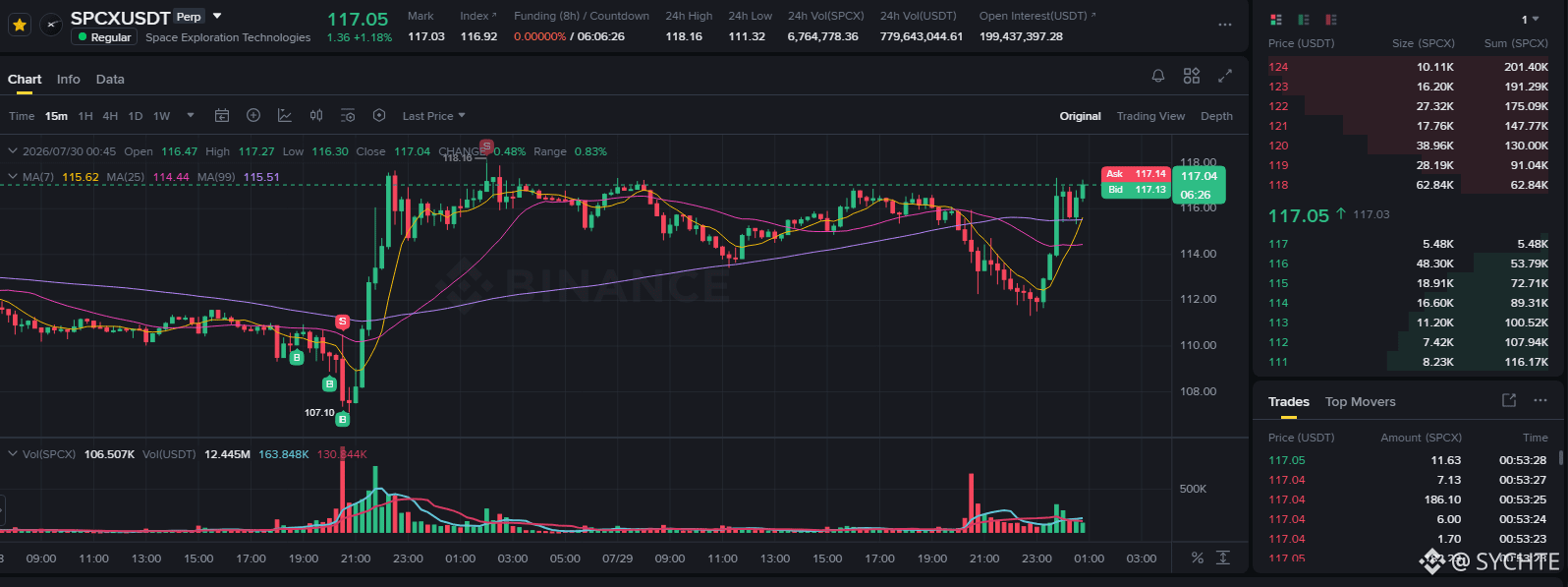Image resolution: width=1568 pixels, height=587 pixels.
Task: Collapse the Vol(SPCX) indicator legend
Action: 13,454
